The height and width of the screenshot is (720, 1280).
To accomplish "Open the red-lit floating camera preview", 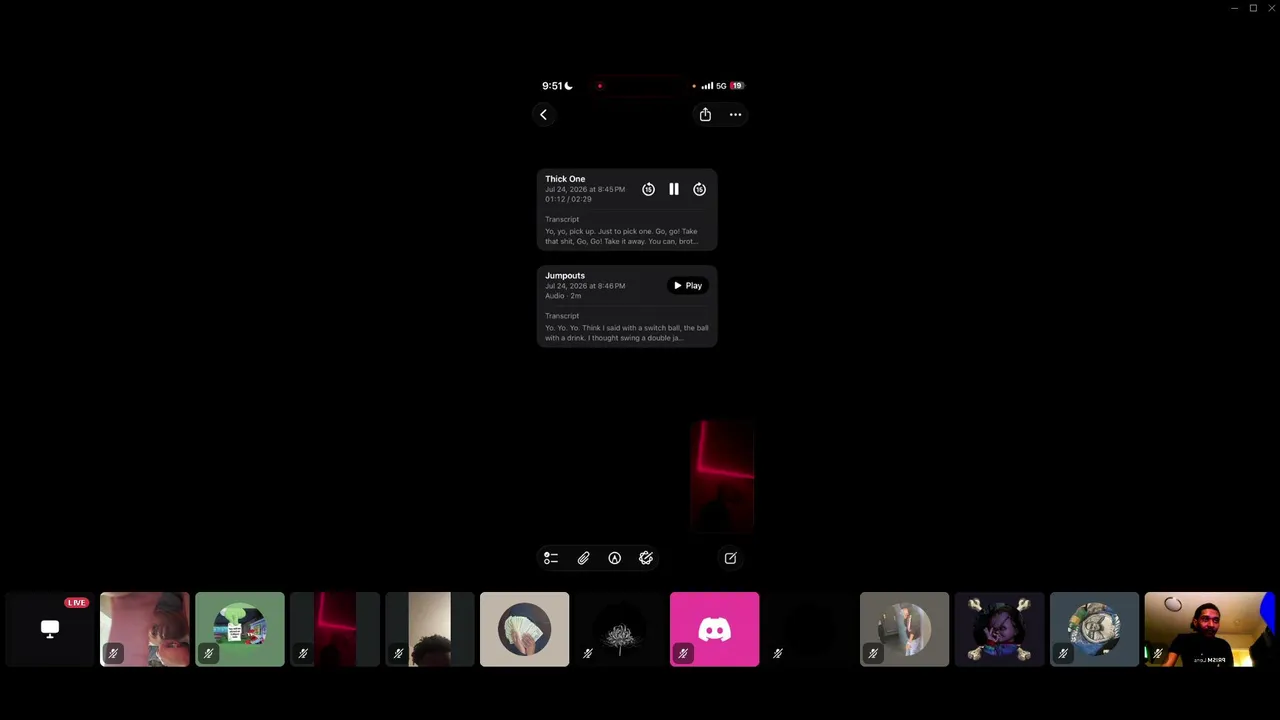I will (721, 476).
